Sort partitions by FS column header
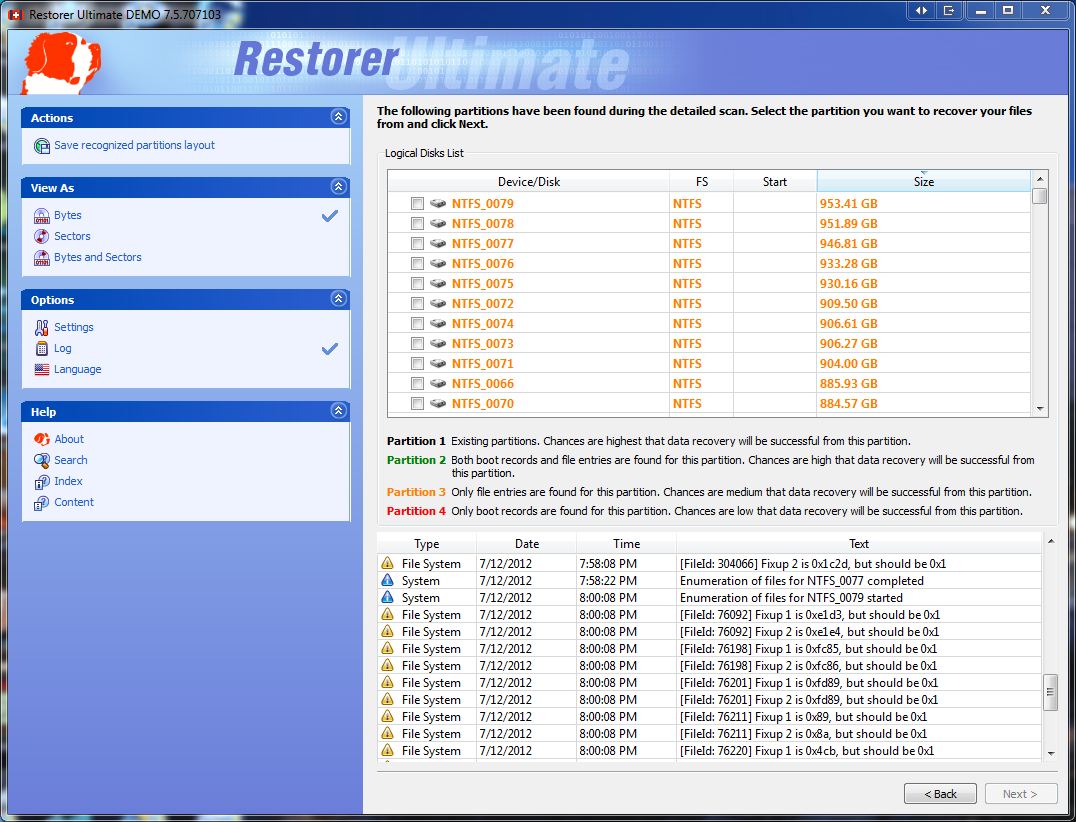Viewport: 1076px width, 822px height. [x=701, y=181]
